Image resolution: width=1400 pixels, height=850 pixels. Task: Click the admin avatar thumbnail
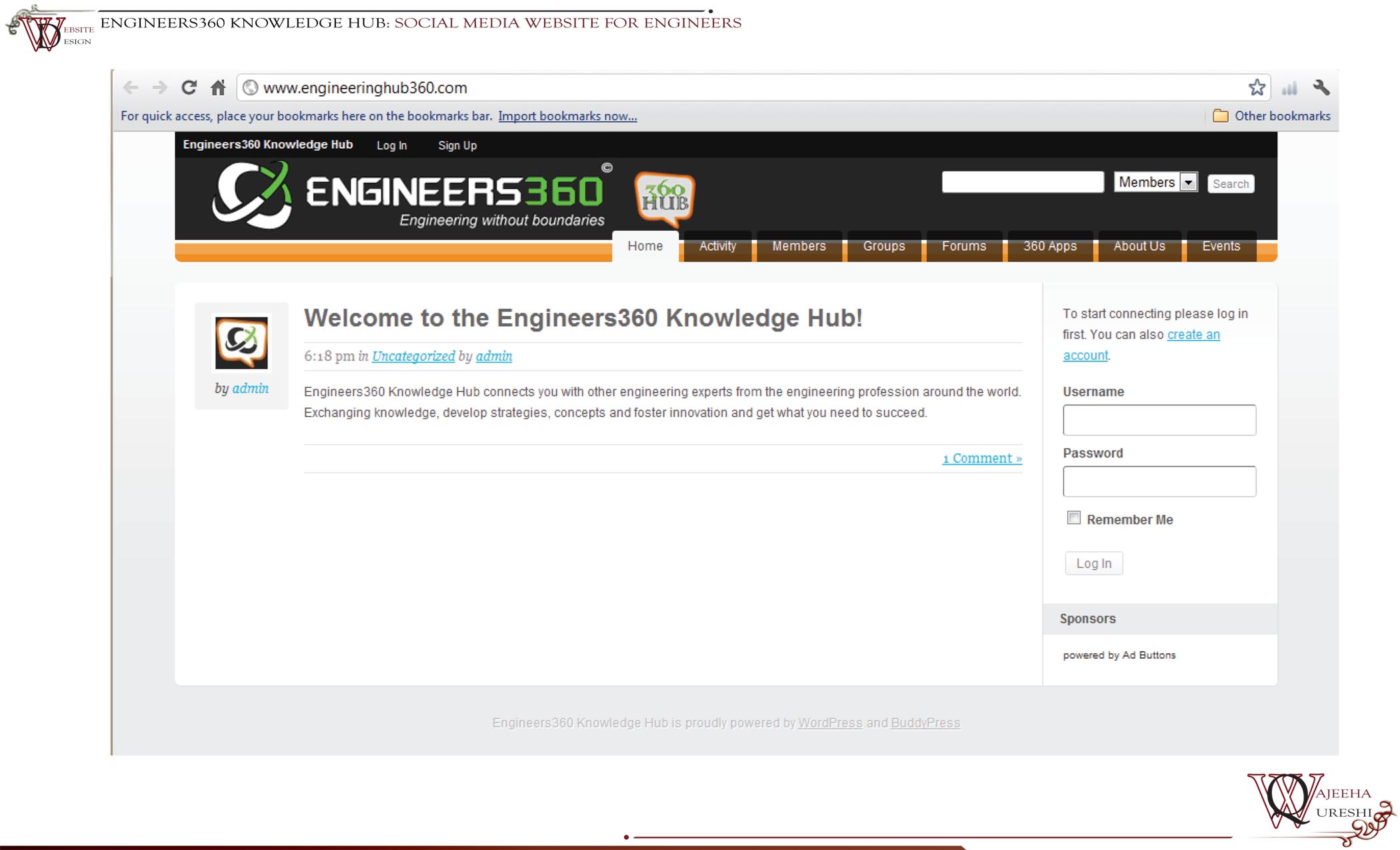[x=241, y=343]
